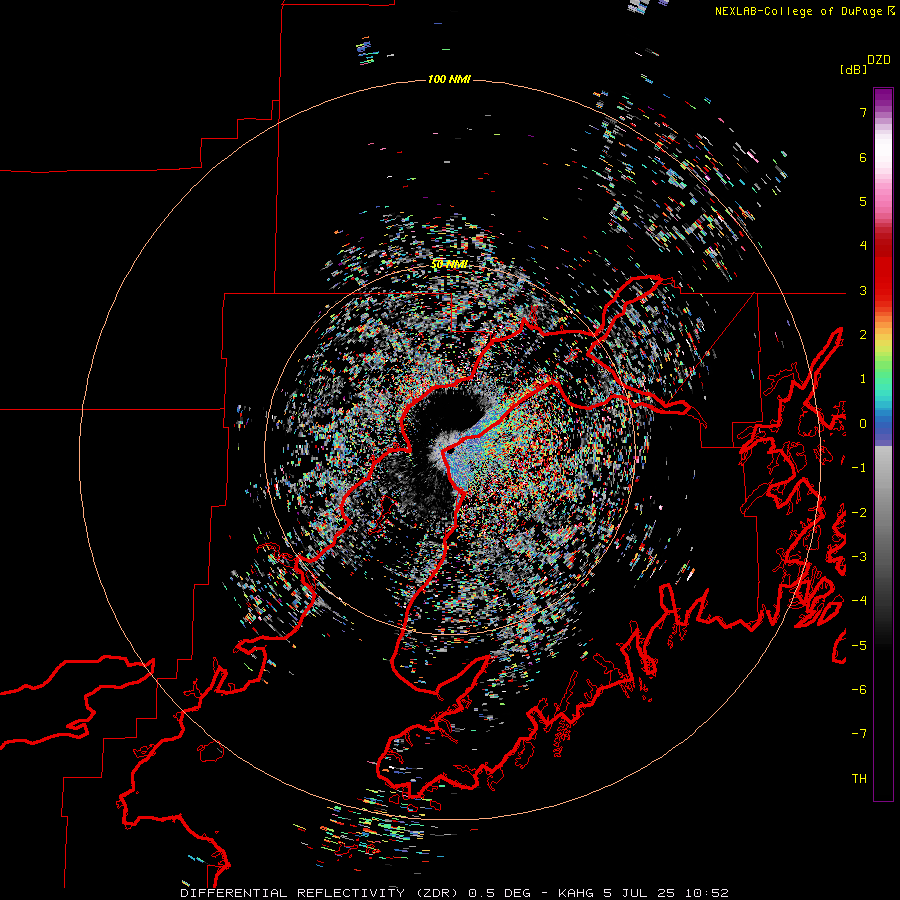Click the -6 dB label on the color scale
The height and width of the screenshot is (900, 900).
pos(859,690)
